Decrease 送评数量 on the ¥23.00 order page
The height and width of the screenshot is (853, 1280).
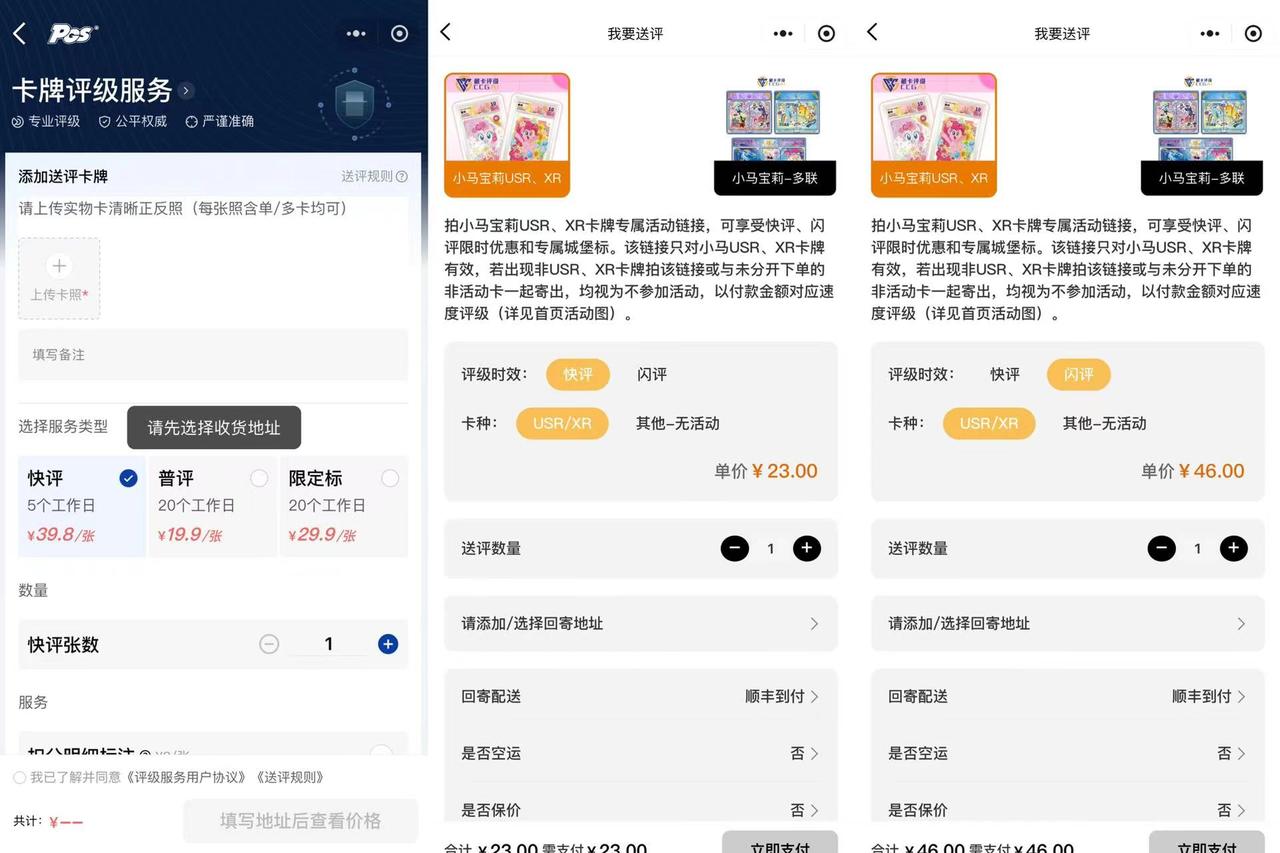734,548
